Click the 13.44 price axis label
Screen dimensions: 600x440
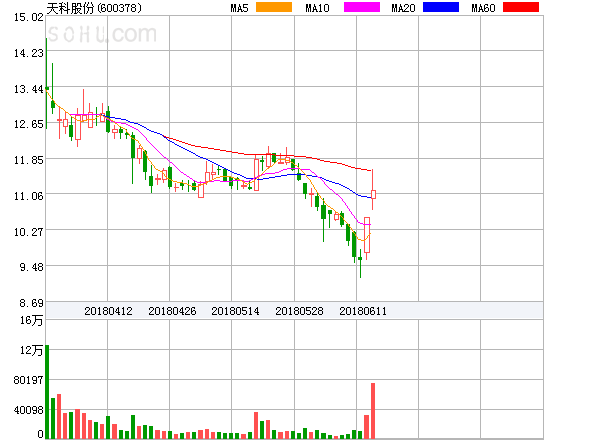29,89
